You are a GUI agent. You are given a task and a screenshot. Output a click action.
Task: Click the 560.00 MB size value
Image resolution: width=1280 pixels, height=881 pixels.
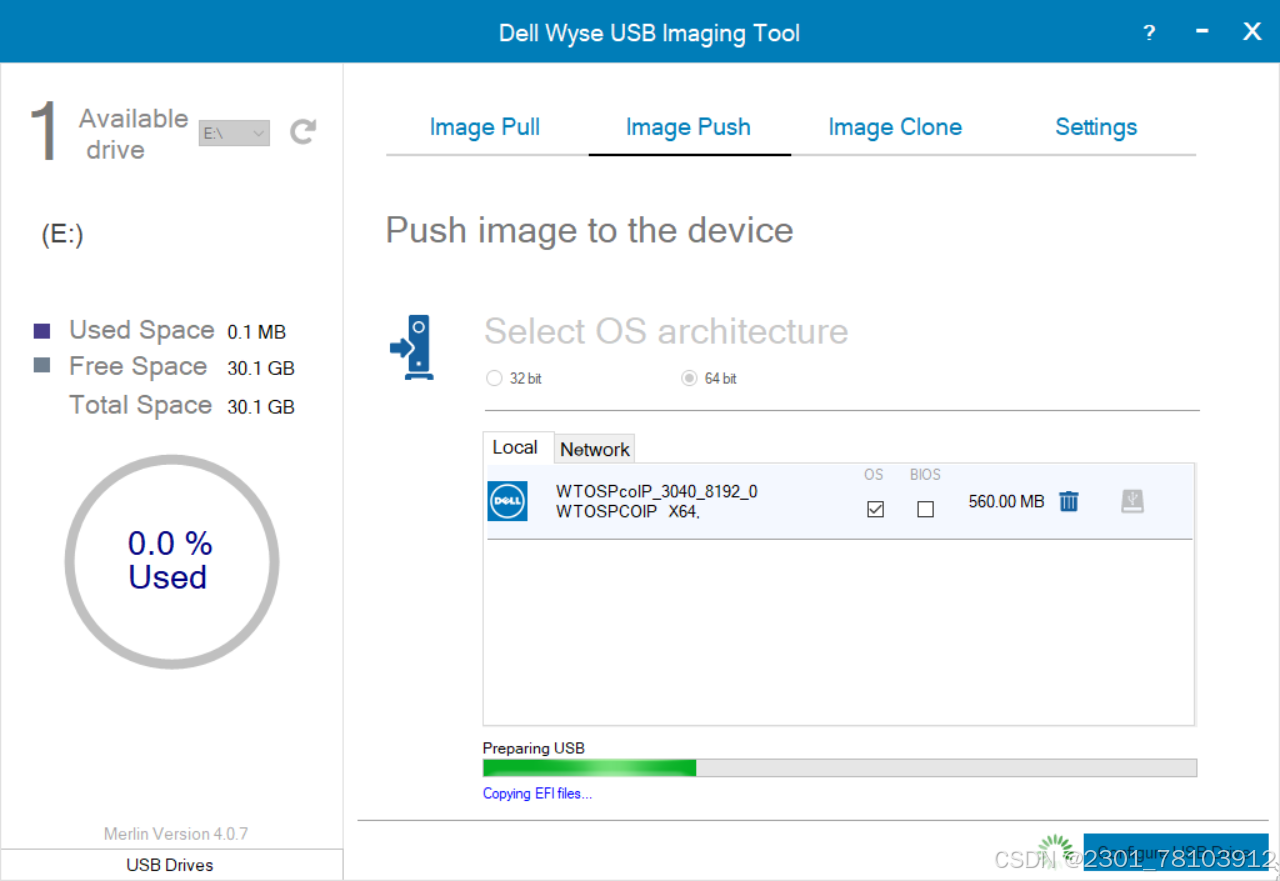pos(1006,501)
